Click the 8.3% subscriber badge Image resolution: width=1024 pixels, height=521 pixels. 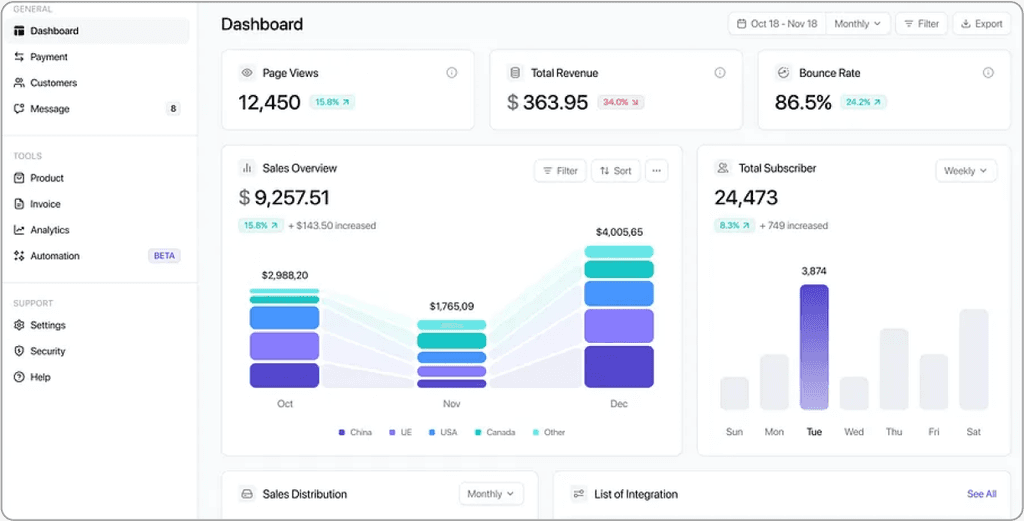click(x=735, y=226)
